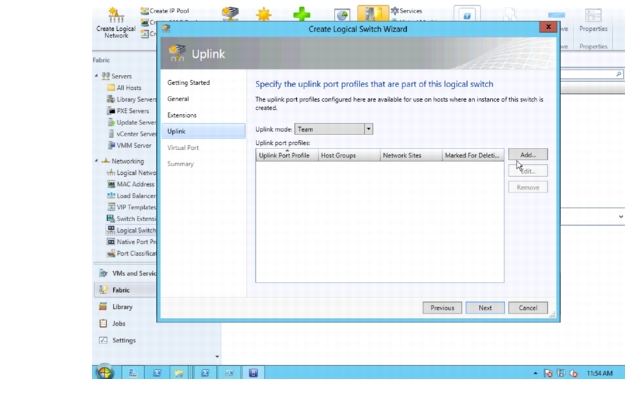Open the Uplink mode dropdown arrow

click(368, 129)
